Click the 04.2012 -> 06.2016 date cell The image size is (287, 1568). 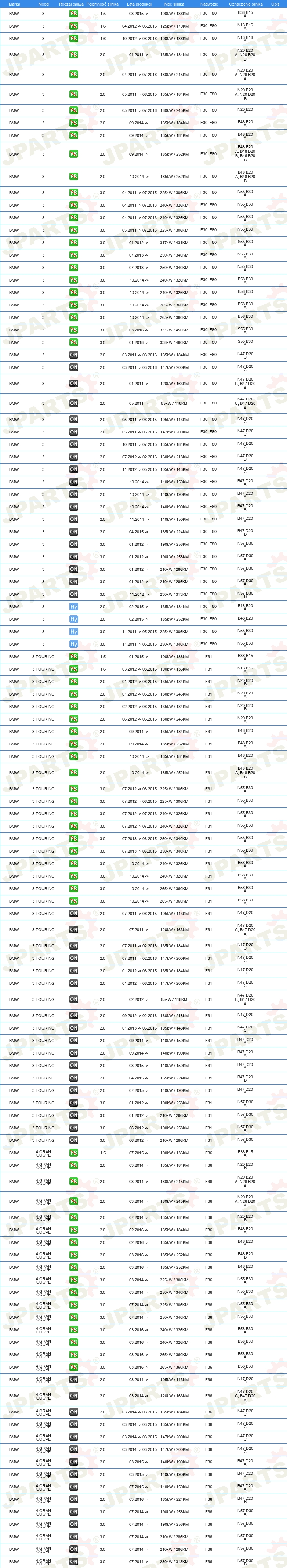point(139,26)
